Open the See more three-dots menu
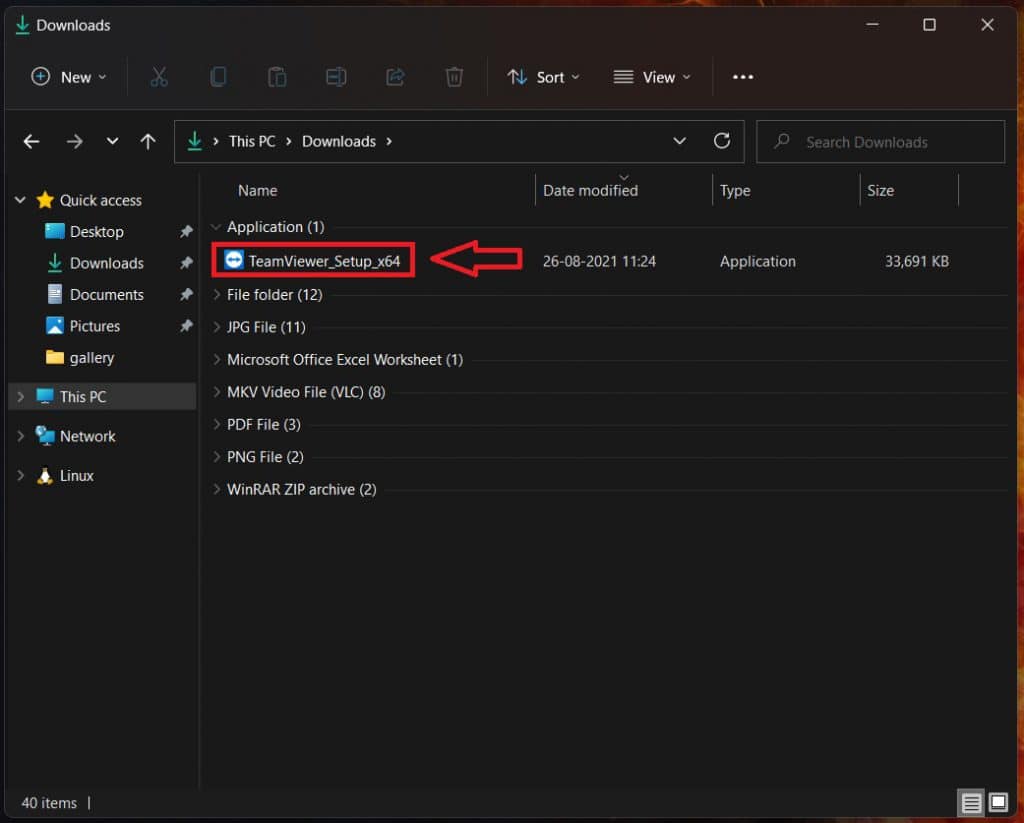 click(743, 77)
